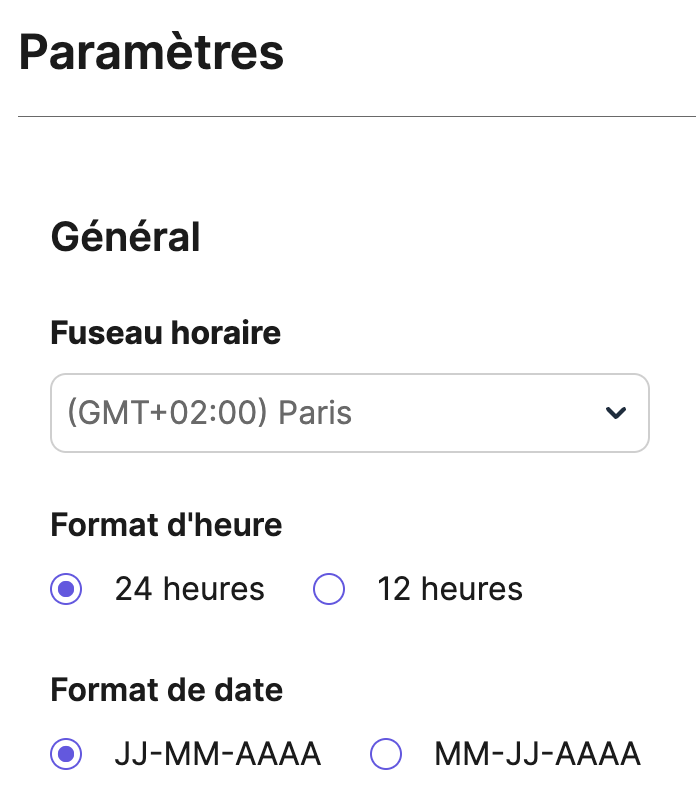
Task: Select the 12 heures option text
Action: tap(448, 589)
